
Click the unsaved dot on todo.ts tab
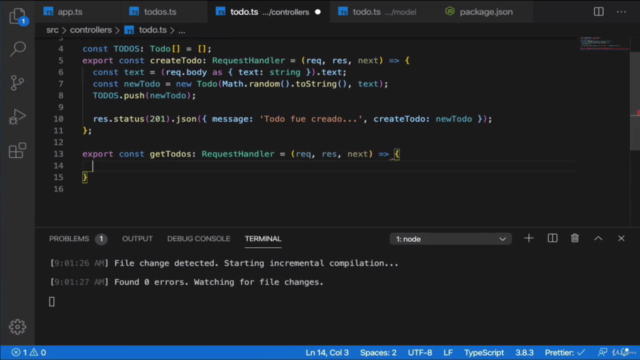[x=318, y=12]
